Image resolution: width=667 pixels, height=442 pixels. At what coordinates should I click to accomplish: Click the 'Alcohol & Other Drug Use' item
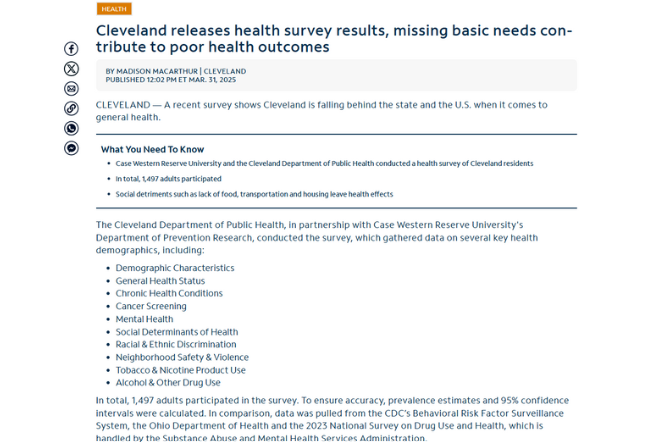tap(168, 383)
